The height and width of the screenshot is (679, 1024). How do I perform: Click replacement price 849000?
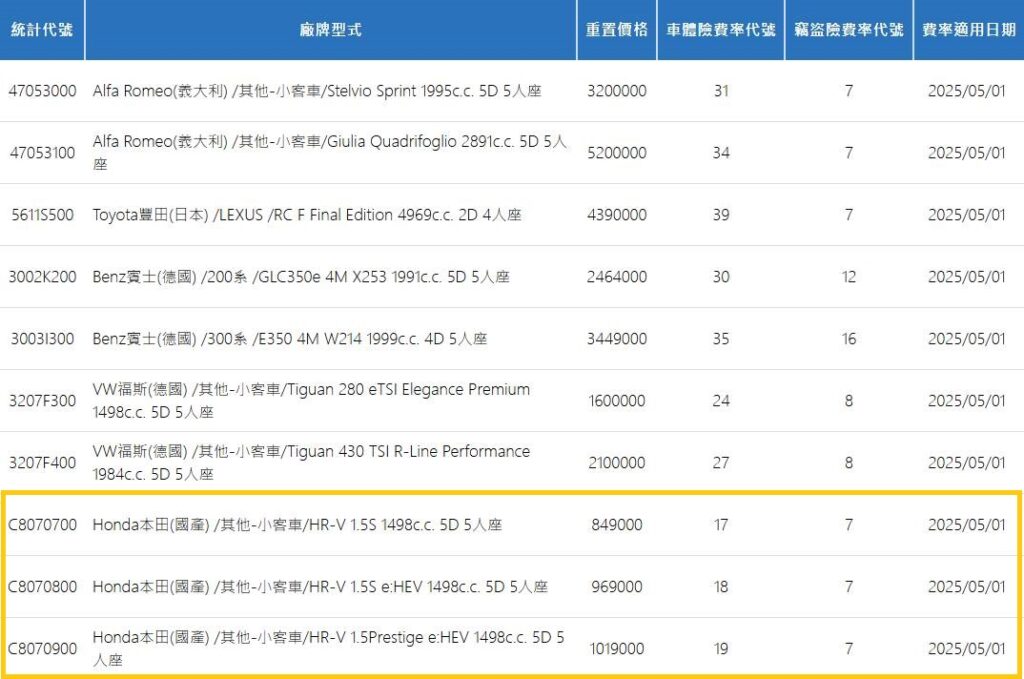(616, 525)
